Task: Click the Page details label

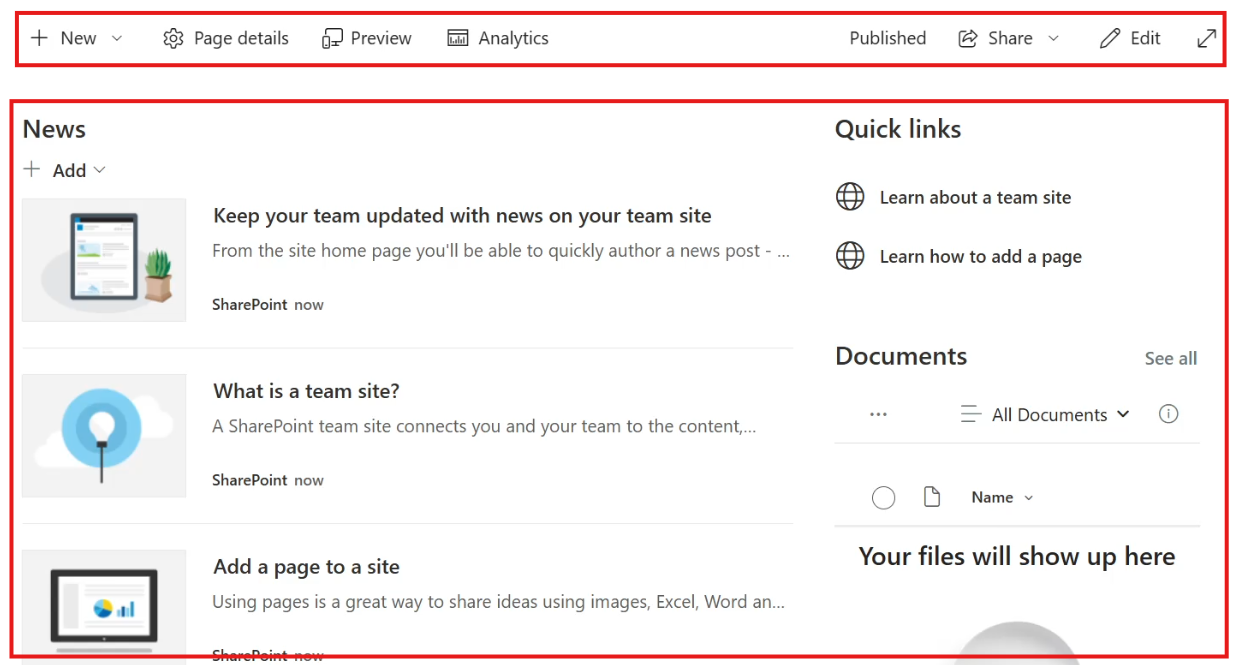Action: click(x=241, y=38)
